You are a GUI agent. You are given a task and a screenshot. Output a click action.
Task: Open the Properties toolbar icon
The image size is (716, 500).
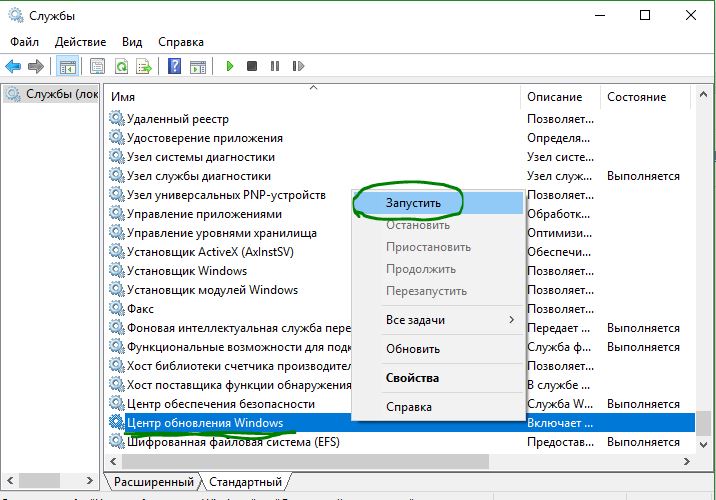tap(97, 66)
